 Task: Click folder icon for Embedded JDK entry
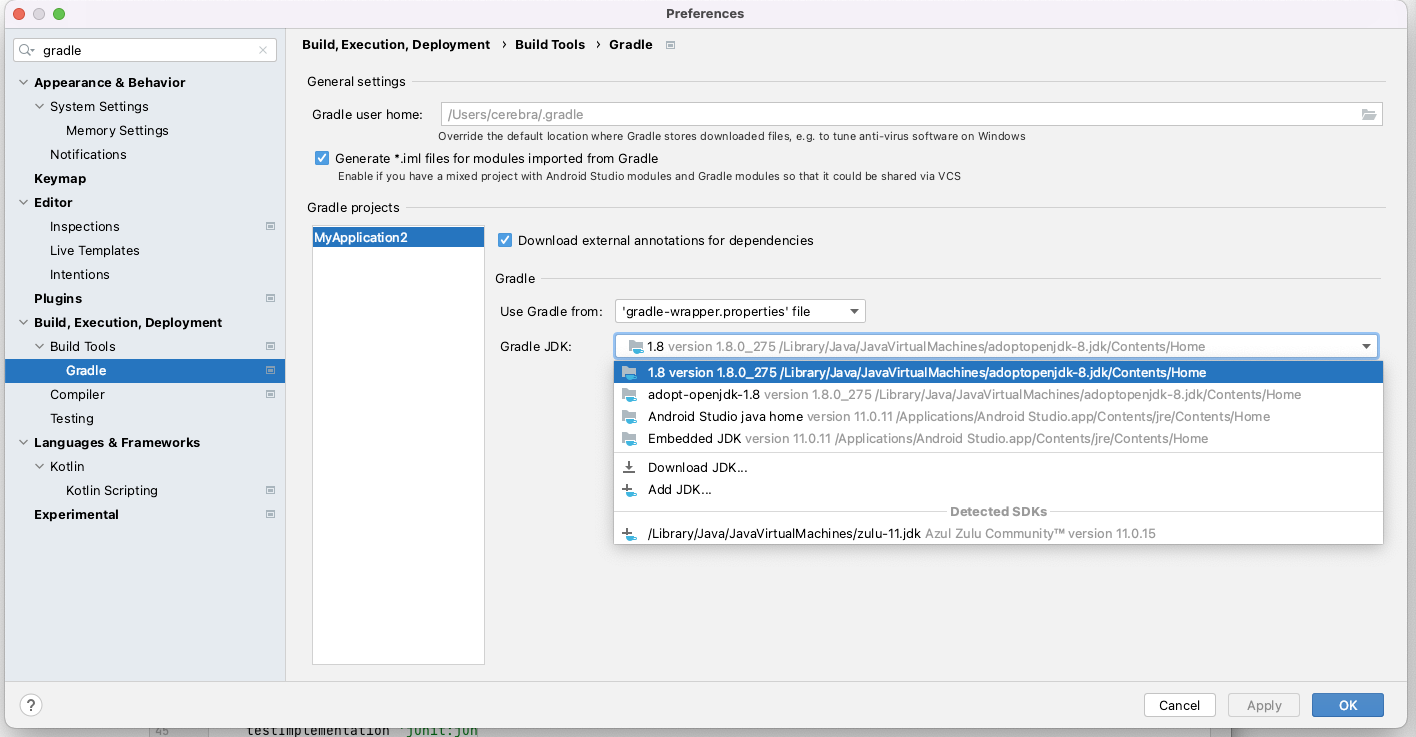click(629, 439)
